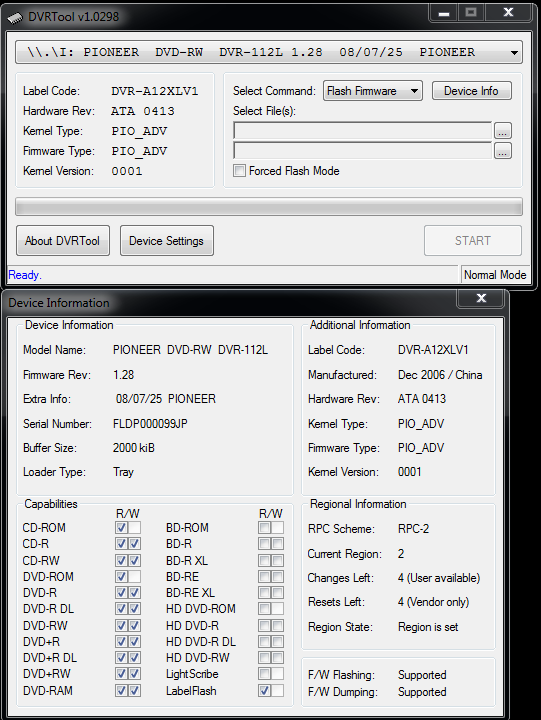Click Buffer Size value 2000 kiB

134,448
